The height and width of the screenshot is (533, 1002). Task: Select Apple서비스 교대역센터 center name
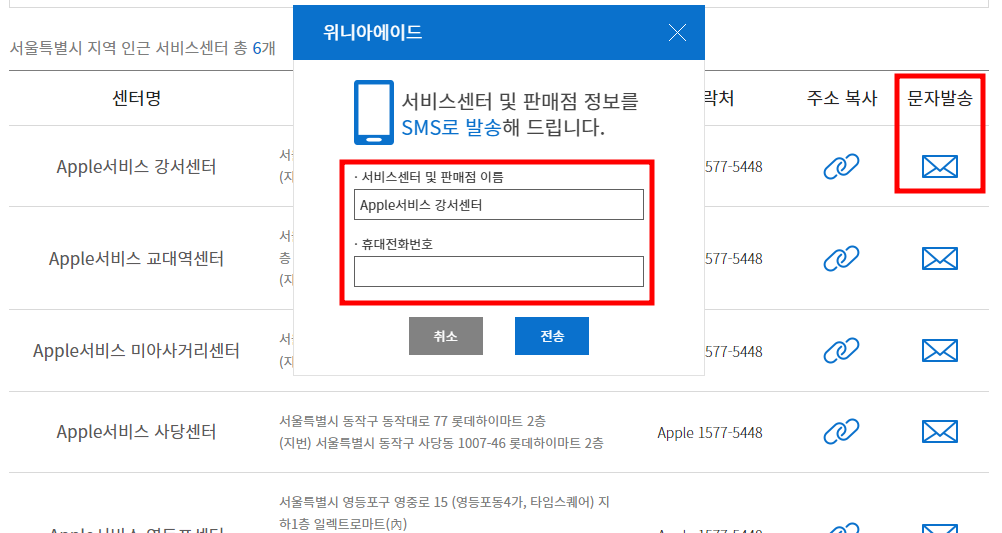(x=136, y=259)
